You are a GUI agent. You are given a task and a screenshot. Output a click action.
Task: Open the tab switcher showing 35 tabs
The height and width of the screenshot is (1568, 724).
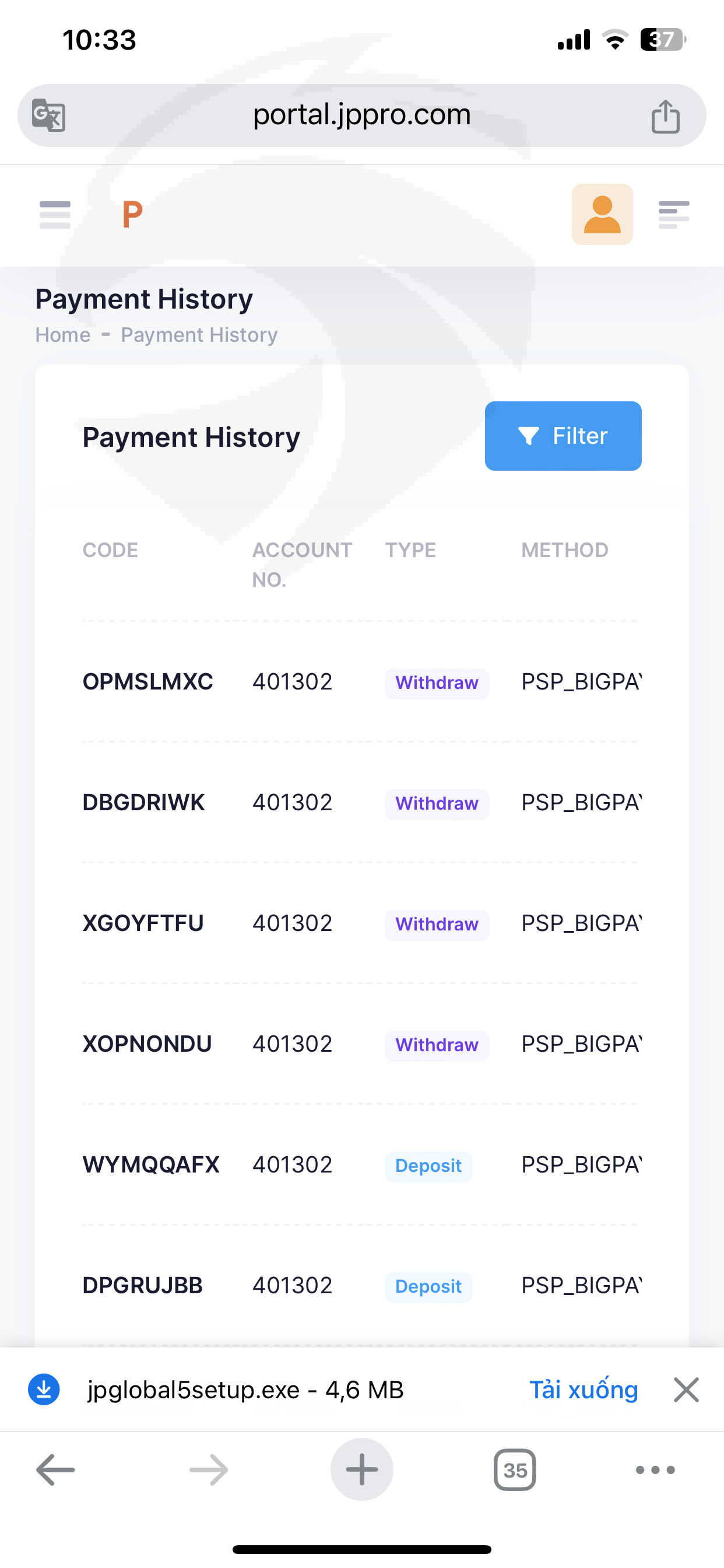(x=515, y=1470)
